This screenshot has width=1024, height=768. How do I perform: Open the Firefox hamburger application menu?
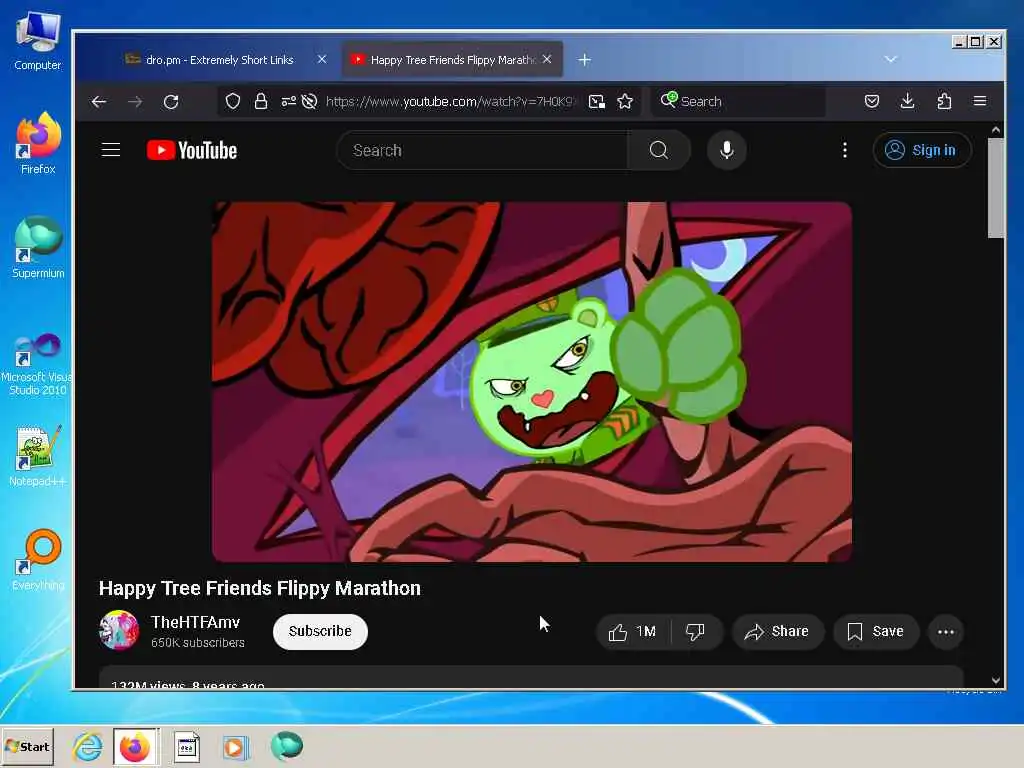coord(980,101)
